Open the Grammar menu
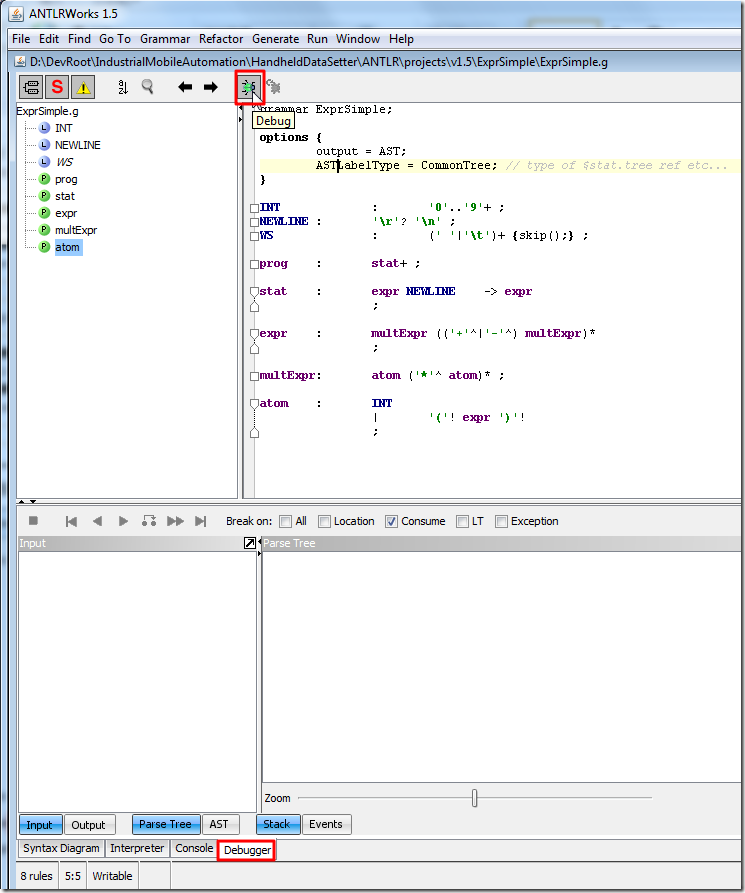This screenshot has height=893, width=745. click(x=165, y=39)
